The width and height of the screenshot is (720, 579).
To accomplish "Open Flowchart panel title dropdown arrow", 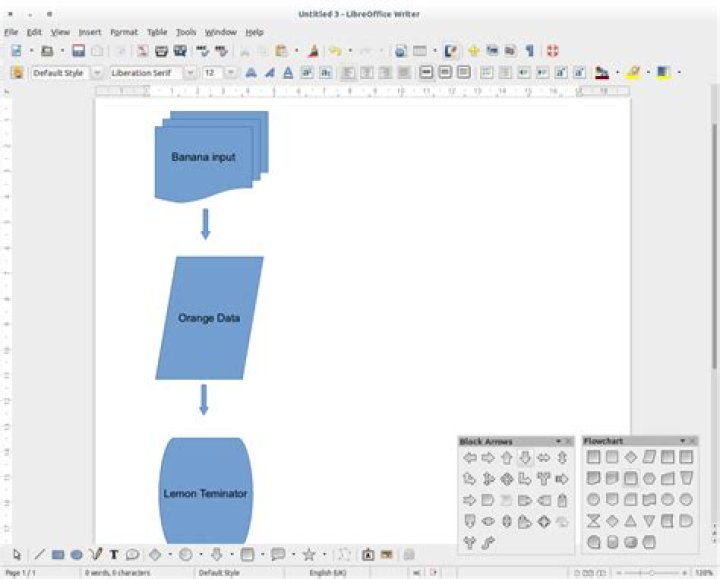I will 682,441.
